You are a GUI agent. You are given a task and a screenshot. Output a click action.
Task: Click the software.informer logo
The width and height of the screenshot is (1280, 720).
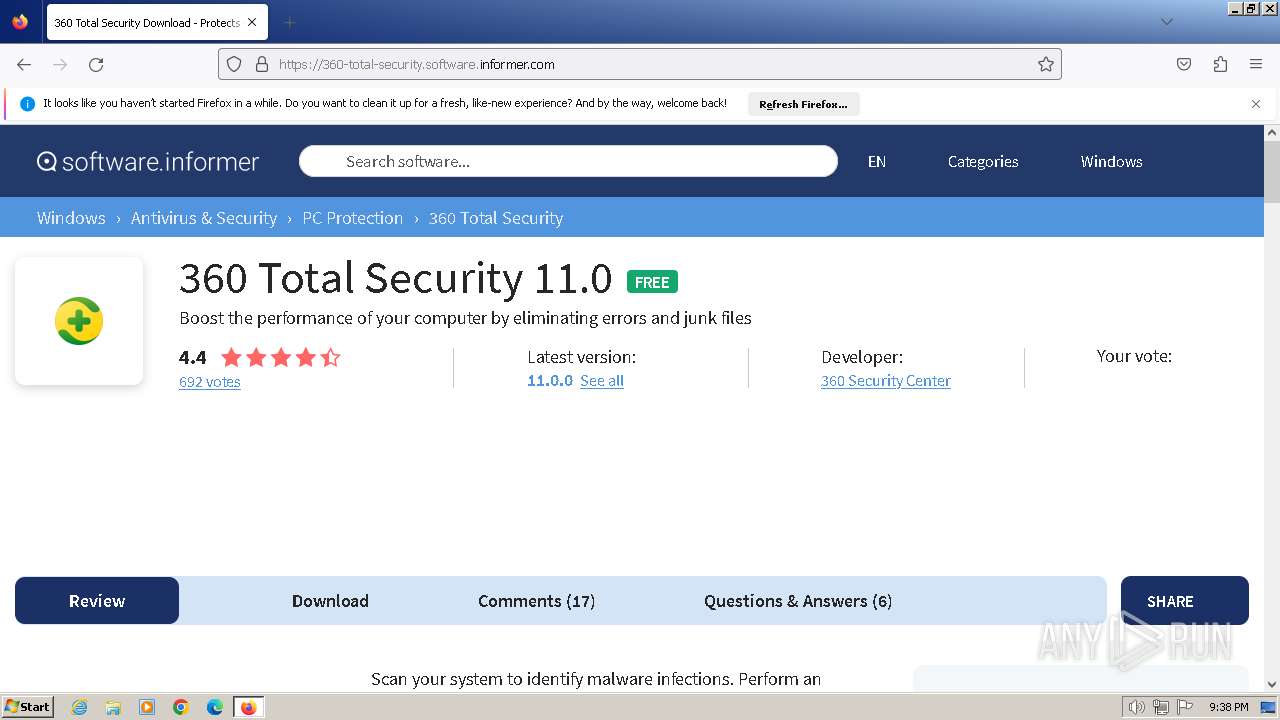point(148,161)
